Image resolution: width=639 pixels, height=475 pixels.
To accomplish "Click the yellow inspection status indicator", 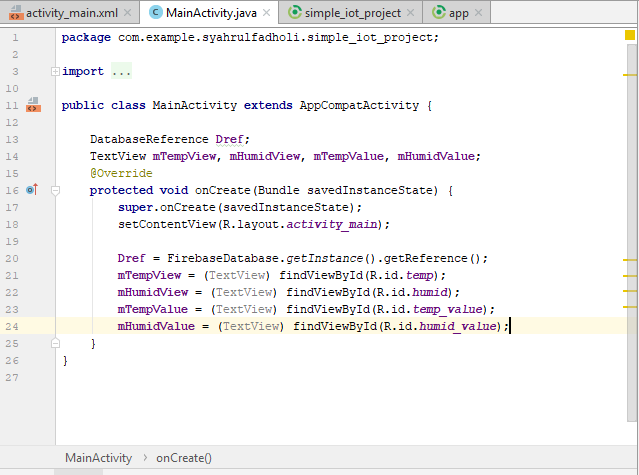I will [x=630, y=35].
